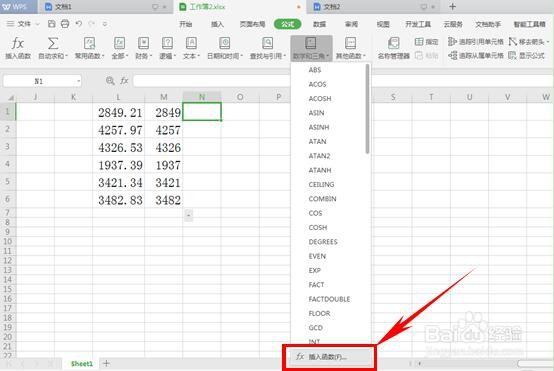Open a new document tab with plus button
Viewport: 554px width, 371px height.
[x=453, y=6]
